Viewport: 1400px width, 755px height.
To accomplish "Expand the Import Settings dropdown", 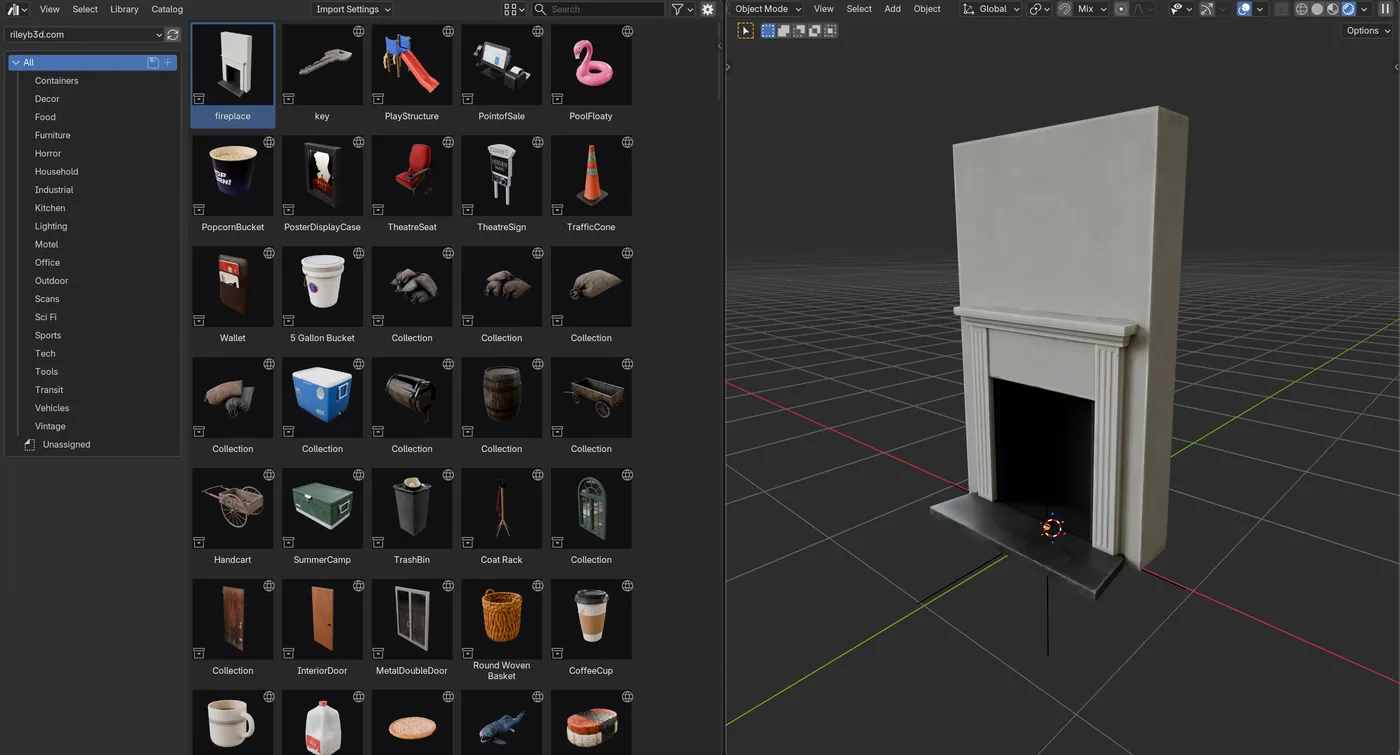I will (x=352, y=9).
